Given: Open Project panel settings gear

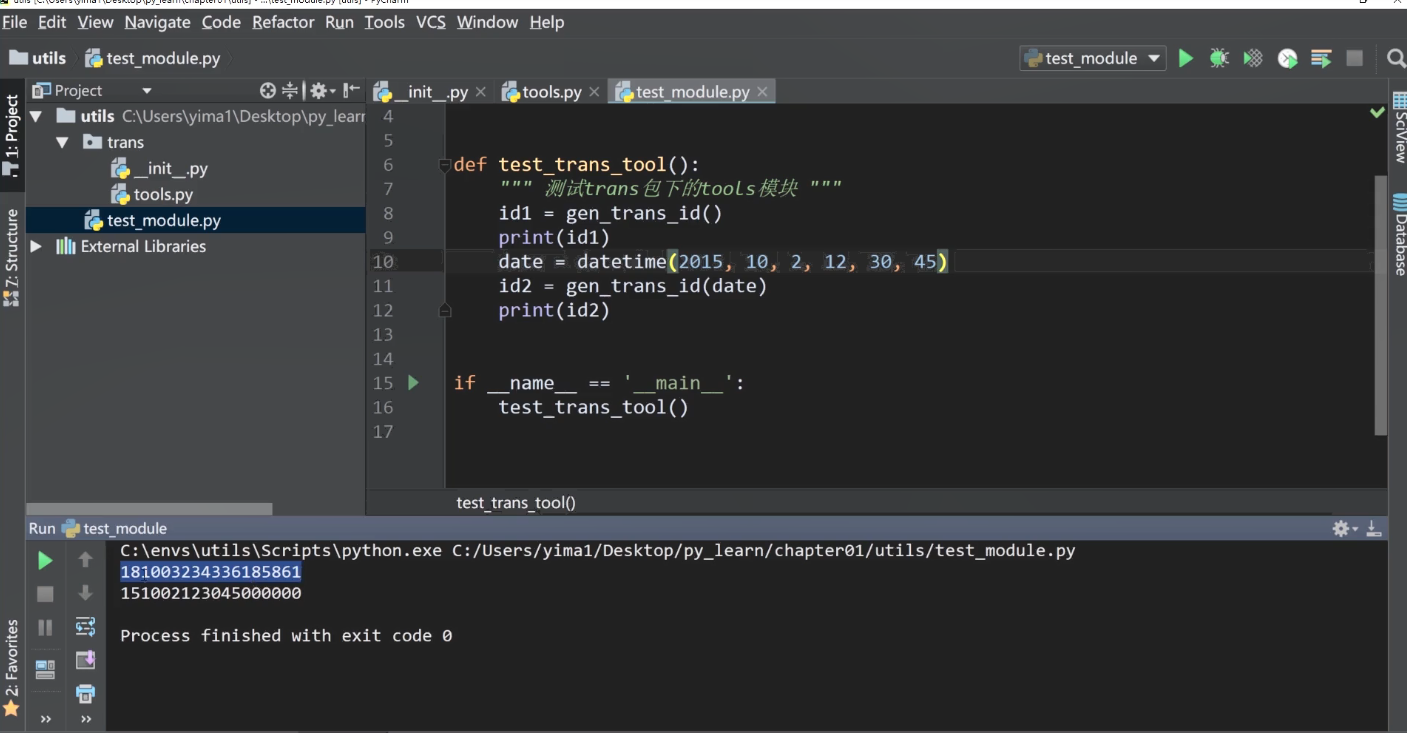Looking at the screenshot, I should pos(318,91).
